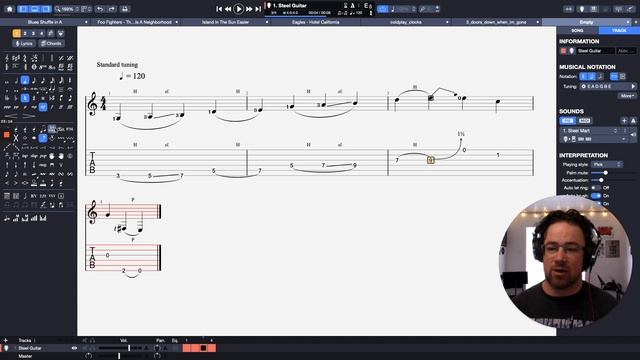
Task: Adjust the Palm mute slider
Action: [x=606, y=173]
